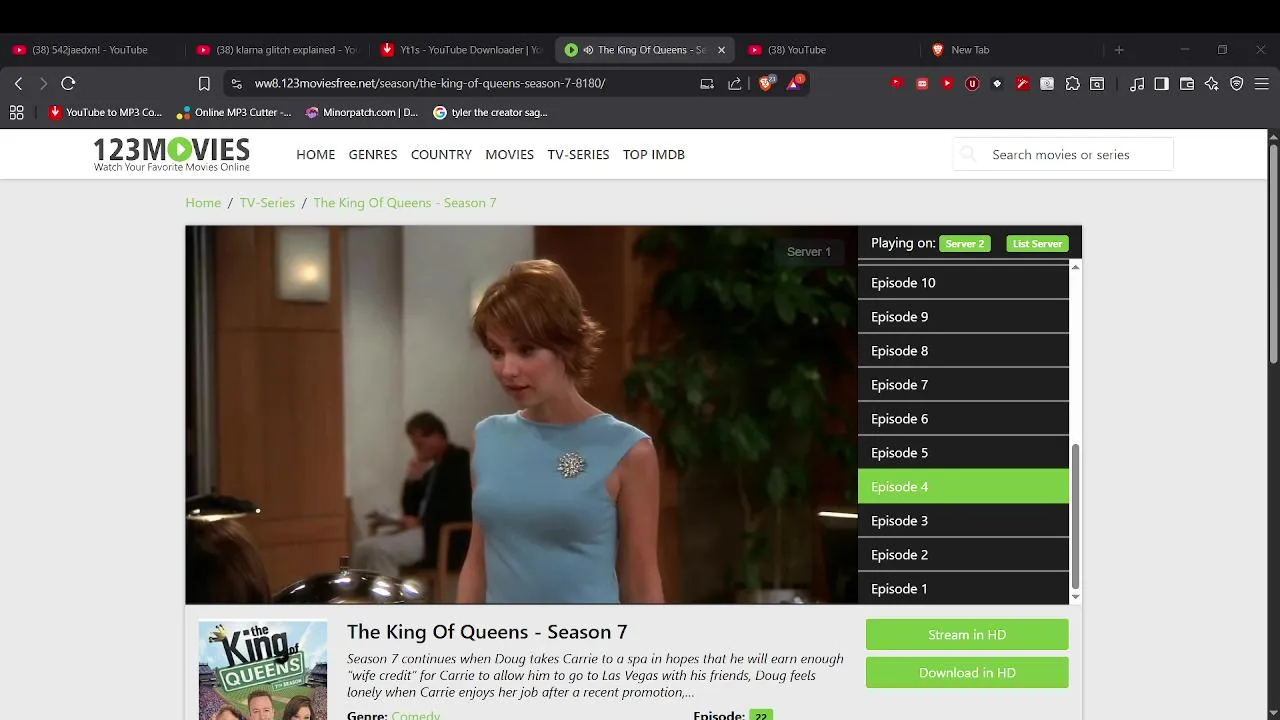1280x720 pixels.
Task: Open the MOVIES menu item
Action: (510, 154)
